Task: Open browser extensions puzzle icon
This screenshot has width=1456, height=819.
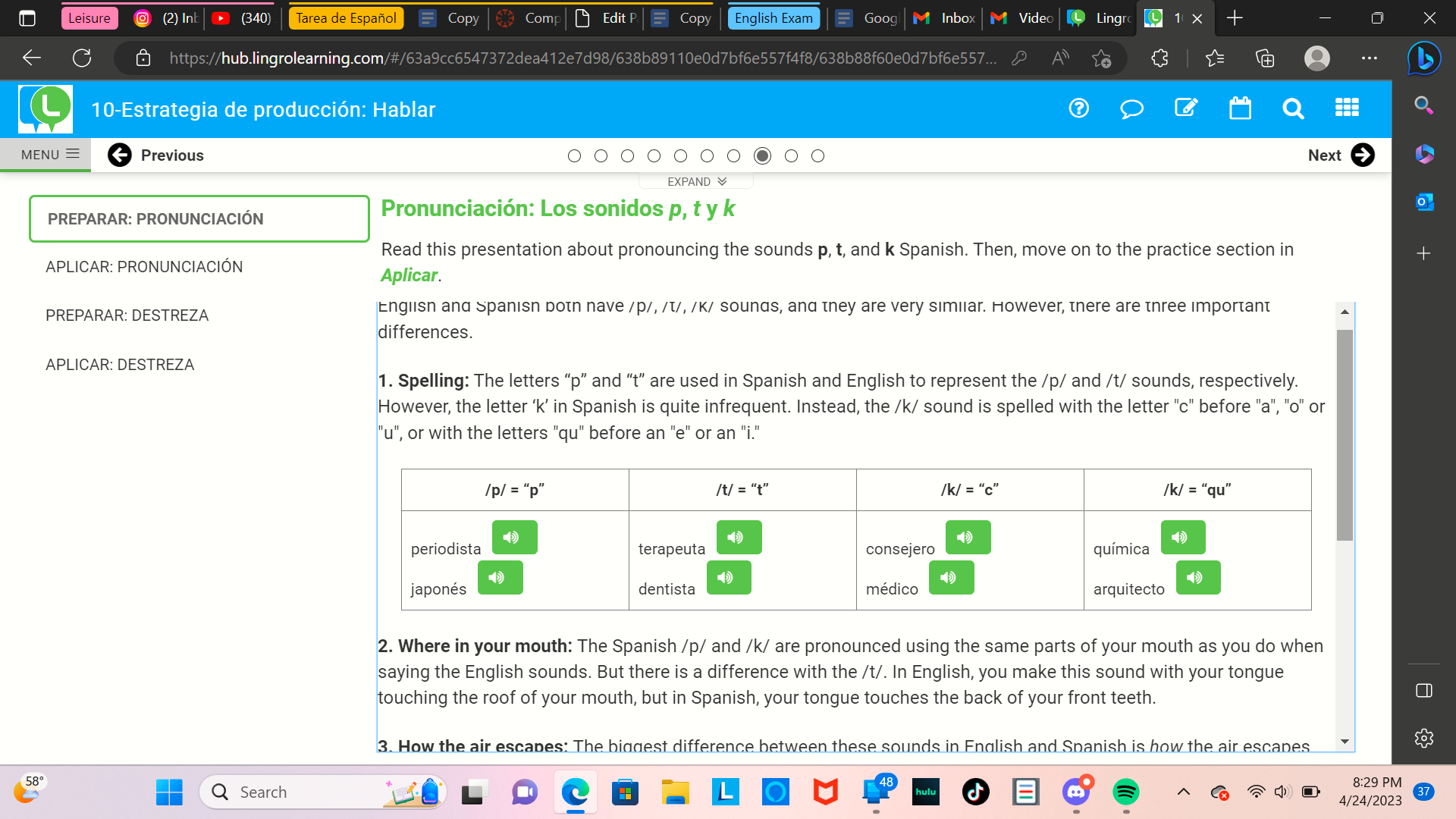Action: 1159,58
